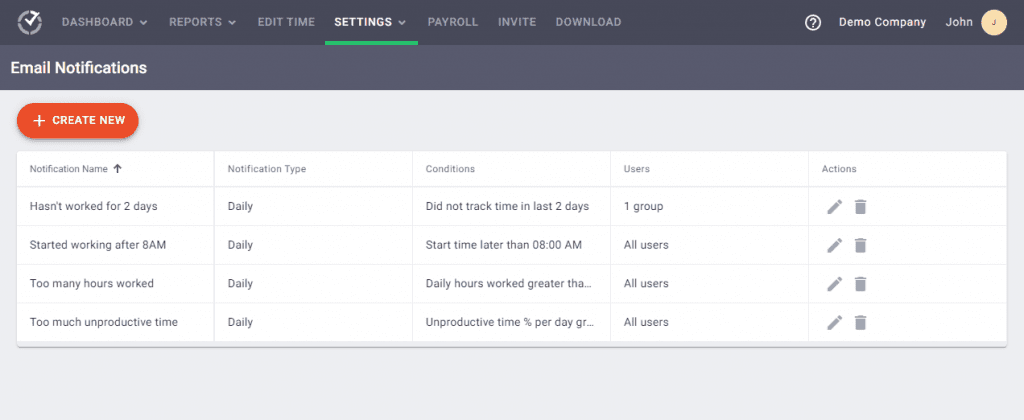Open the Download page
The height and width of the screenshot is (420, 1024).
pyautogui.click(x=588, y=22)
